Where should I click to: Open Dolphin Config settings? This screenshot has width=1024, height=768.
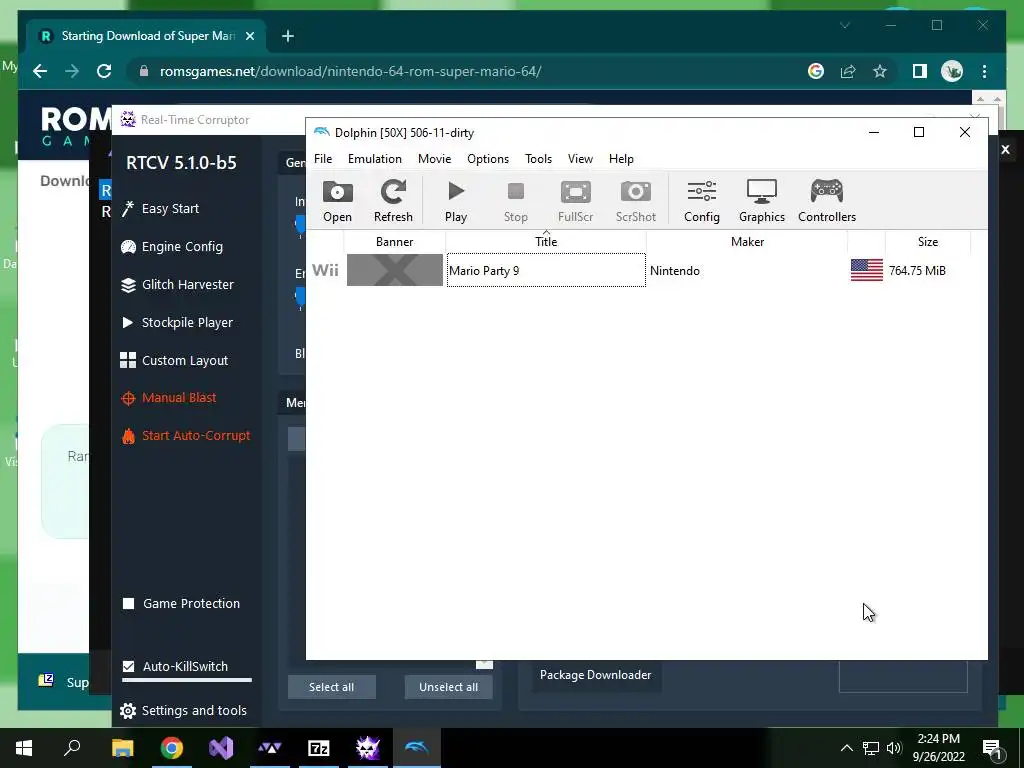pyautogui.click(x=701, y=201)
